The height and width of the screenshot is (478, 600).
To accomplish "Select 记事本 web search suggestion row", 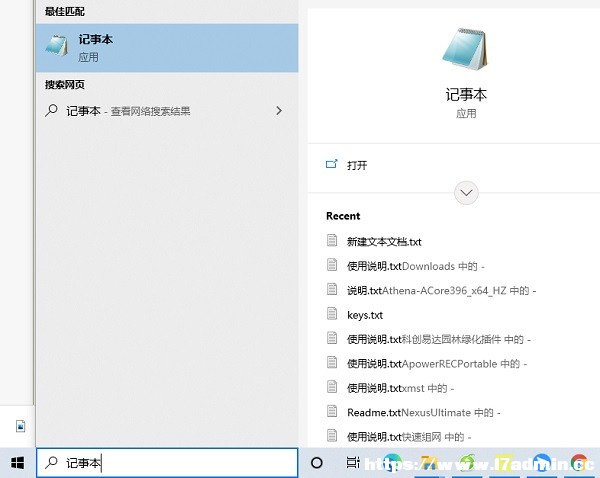I will pyautogui.click(x=167, y=111).
